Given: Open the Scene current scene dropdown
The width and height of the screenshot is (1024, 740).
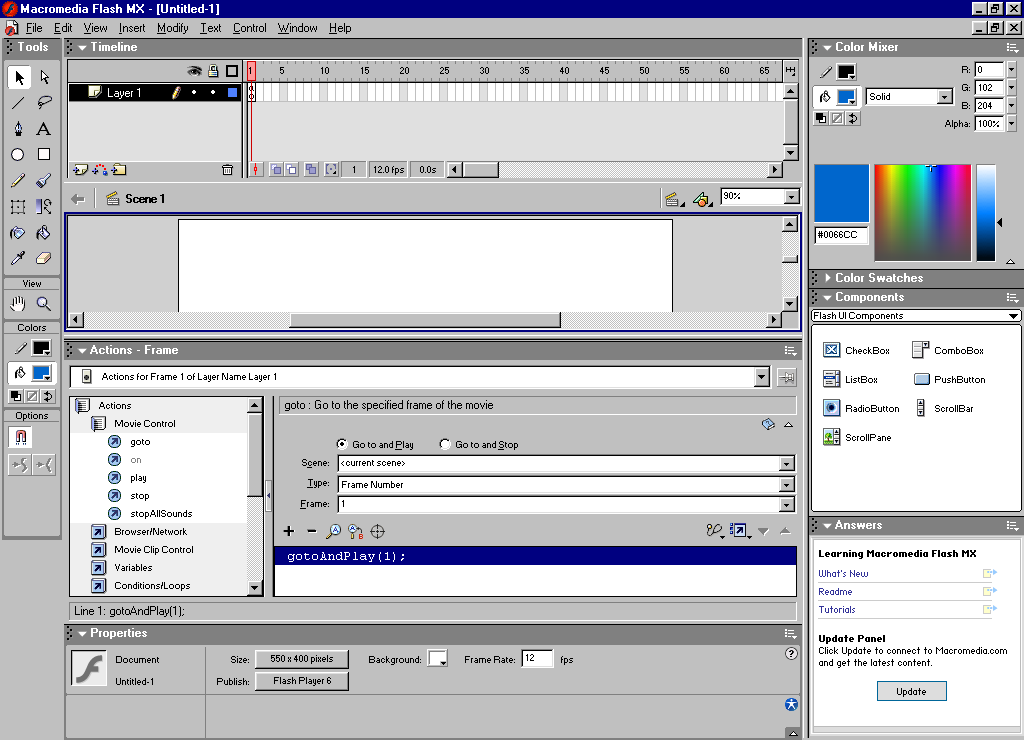Looking at the screenshot, I should (786, 464).
